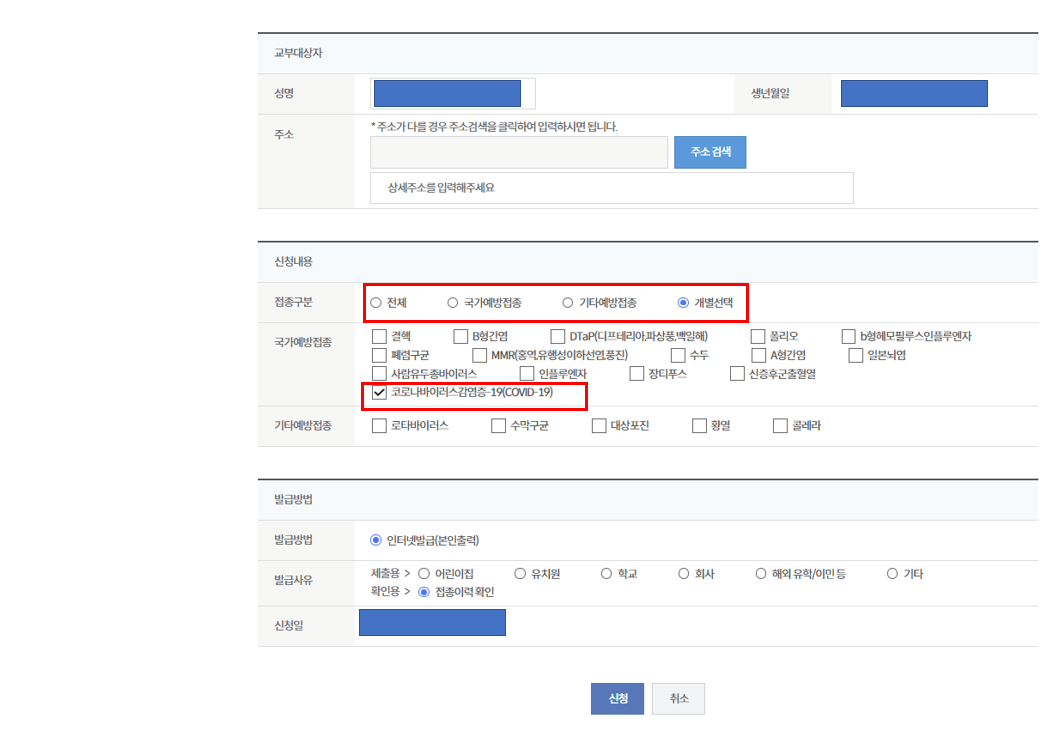Check the 수두 checkbox
This screenshot has width=1061, height=736.
point(678,355)
